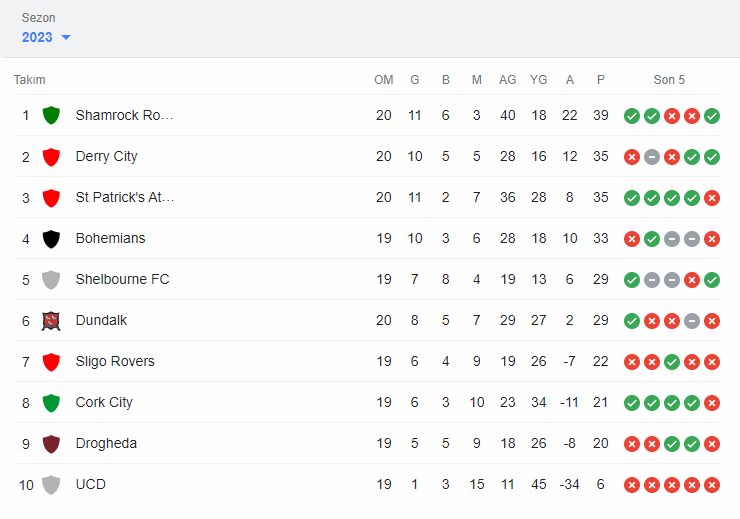Click Derry City's draw result icon

[x=652, y=157]
